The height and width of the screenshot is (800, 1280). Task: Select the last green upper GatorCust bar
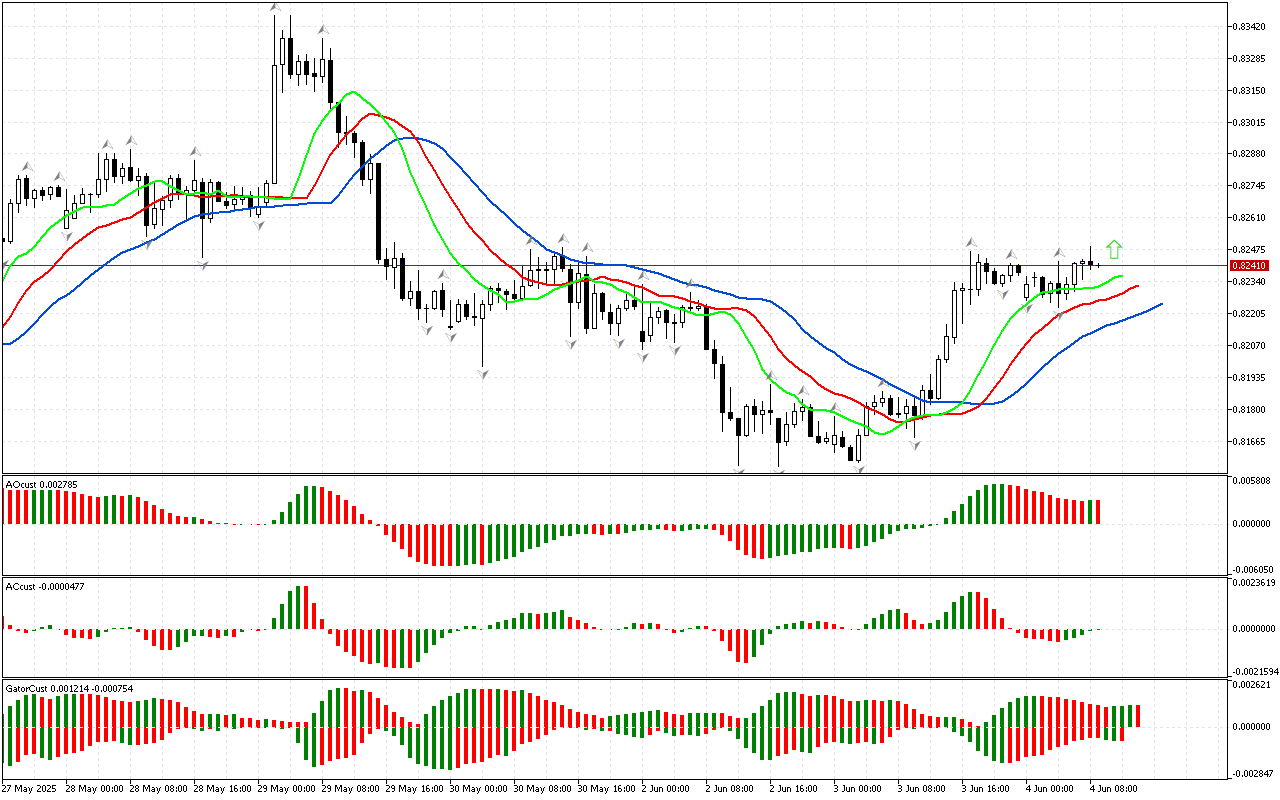(1129, 716)
